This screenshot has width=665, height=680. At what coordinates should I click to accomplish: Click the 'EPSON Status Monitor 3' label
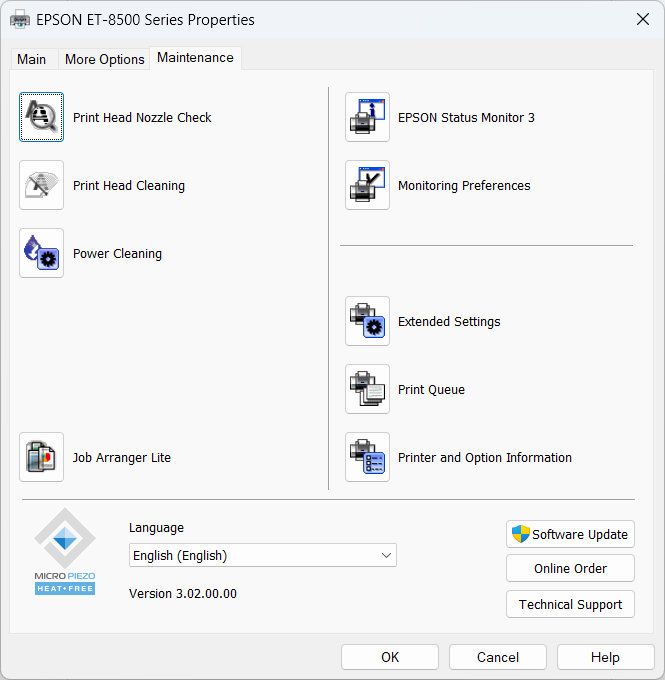(466, 118)
